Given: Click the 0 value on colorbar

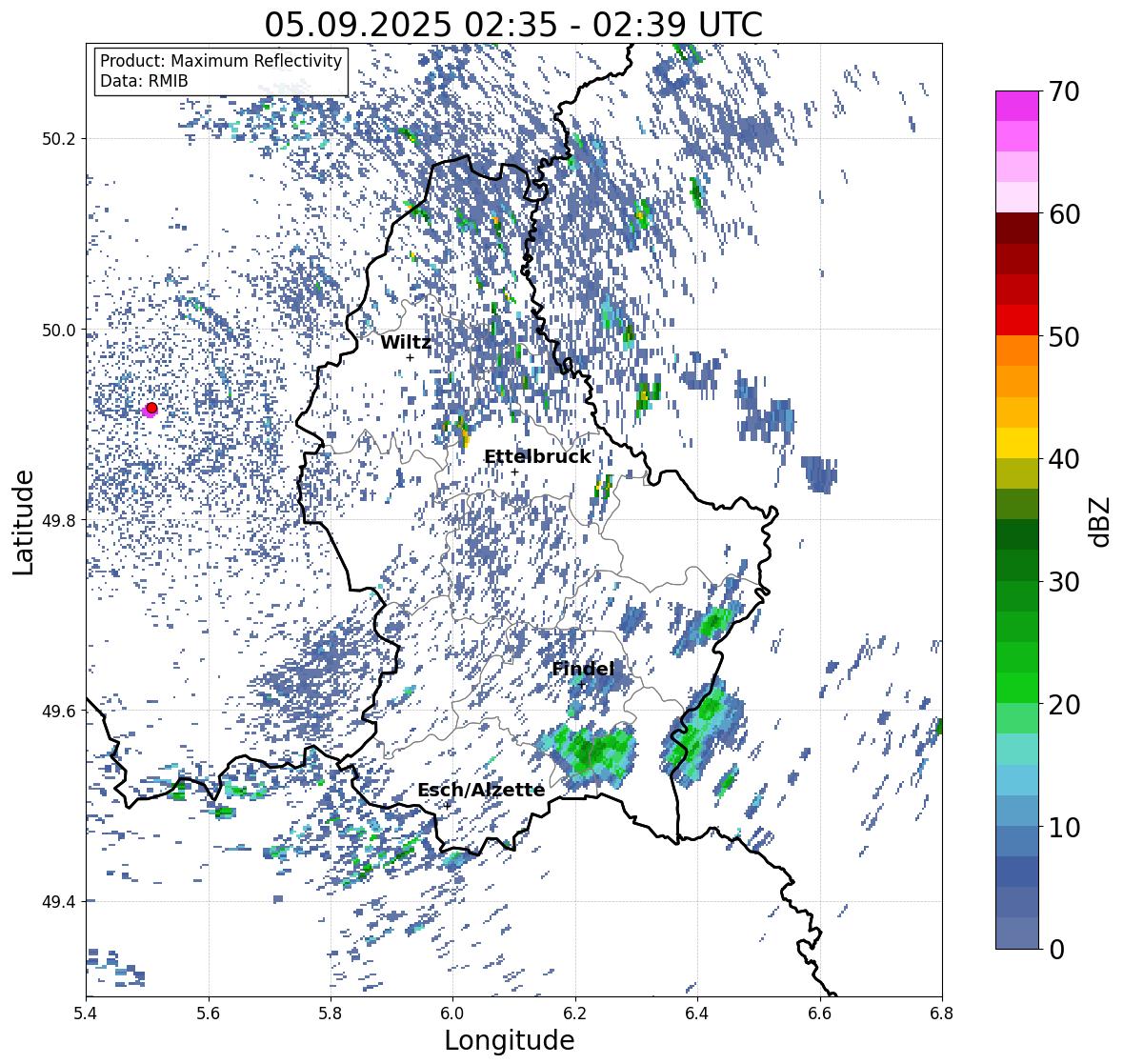Looking at the screenshot, I should point(1056,950).
